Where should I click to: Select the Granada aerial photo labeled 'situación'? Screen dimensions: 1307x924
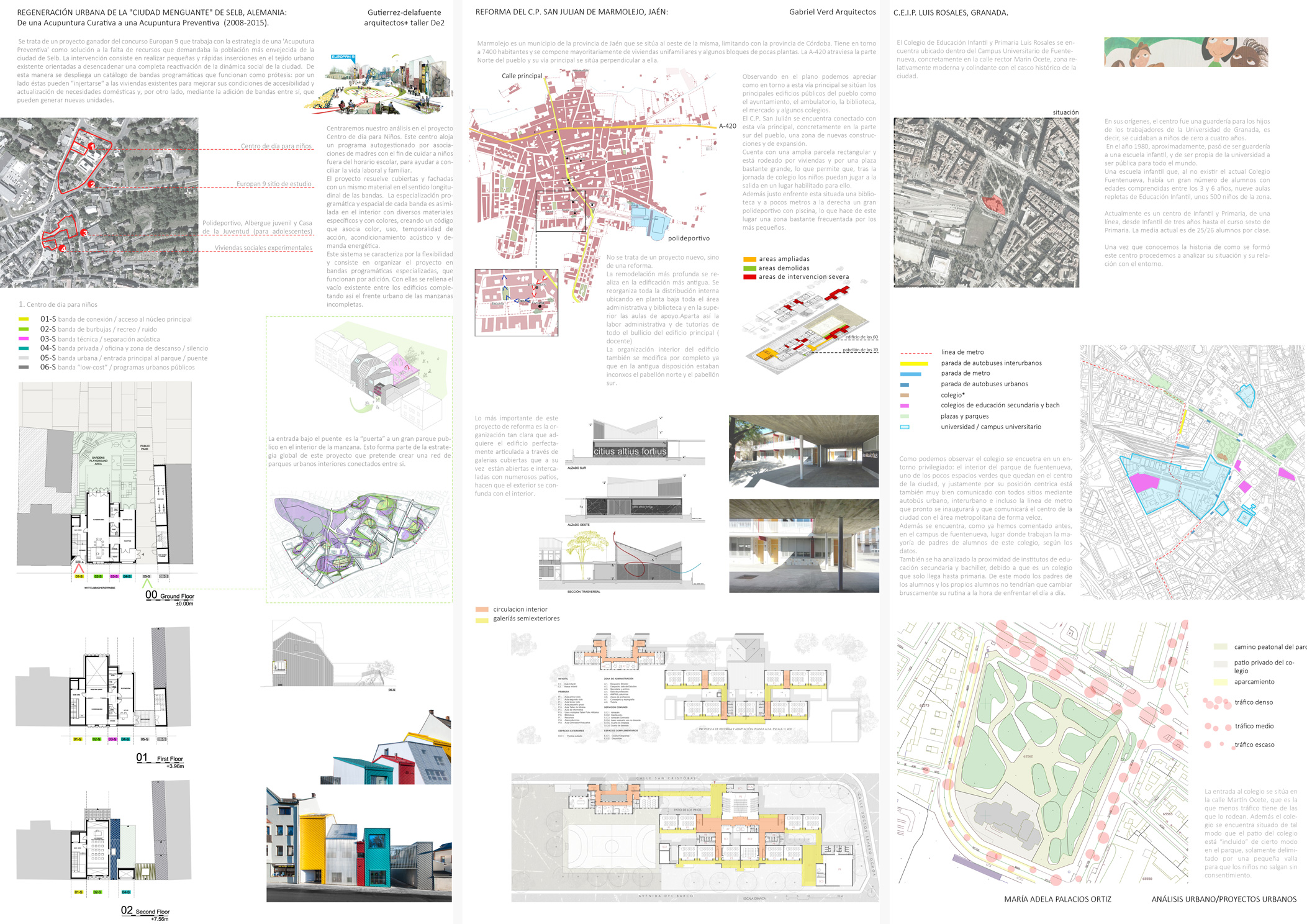click(986, 202)
